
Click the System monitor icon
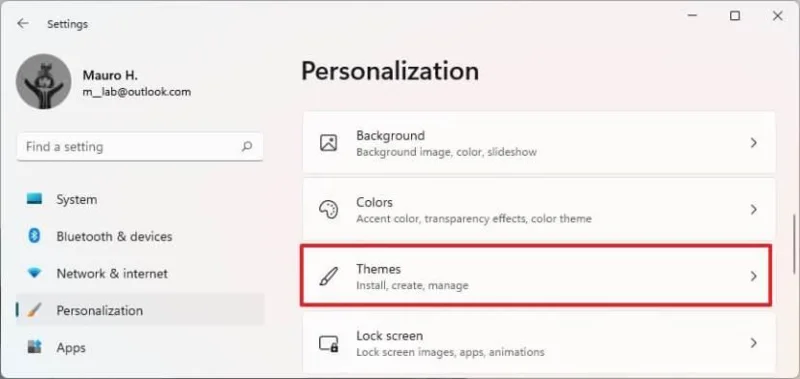click(34, 199)
